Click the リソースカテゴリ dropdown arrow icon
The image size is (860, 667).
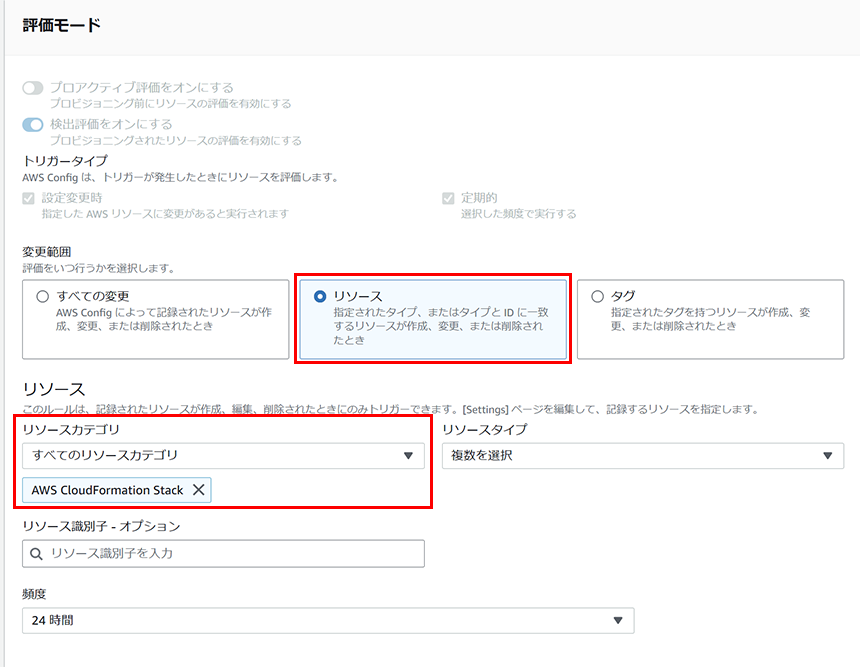point(408,456)
